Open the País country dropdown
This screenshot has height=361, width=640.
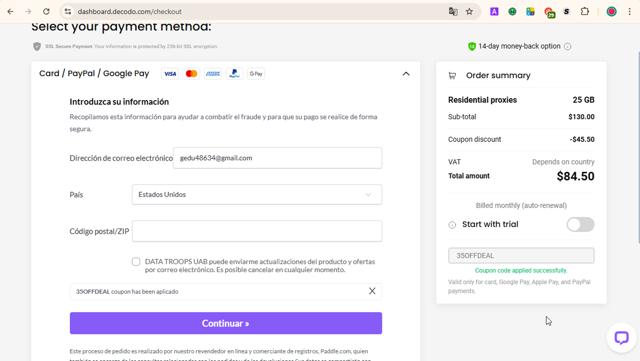257,194
